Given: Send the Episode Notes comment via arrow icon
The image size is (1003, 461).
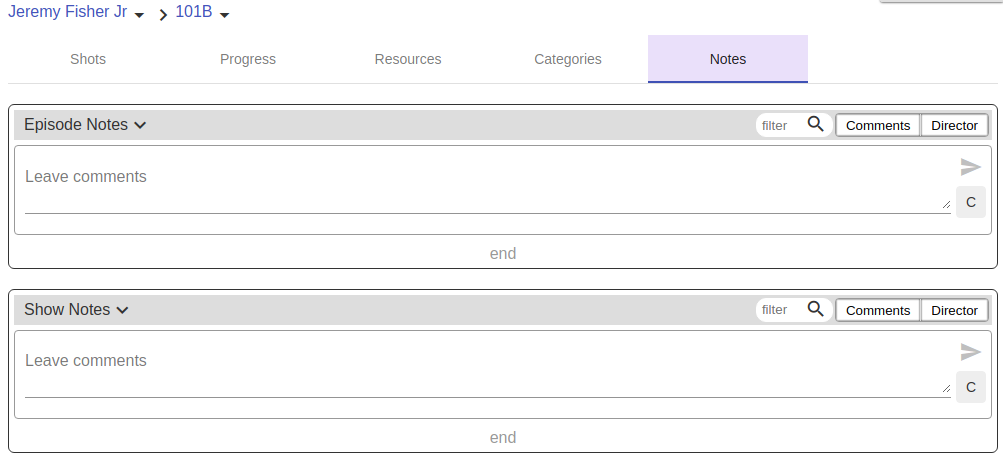Looking at the screenshot, I should click(970, 167).
